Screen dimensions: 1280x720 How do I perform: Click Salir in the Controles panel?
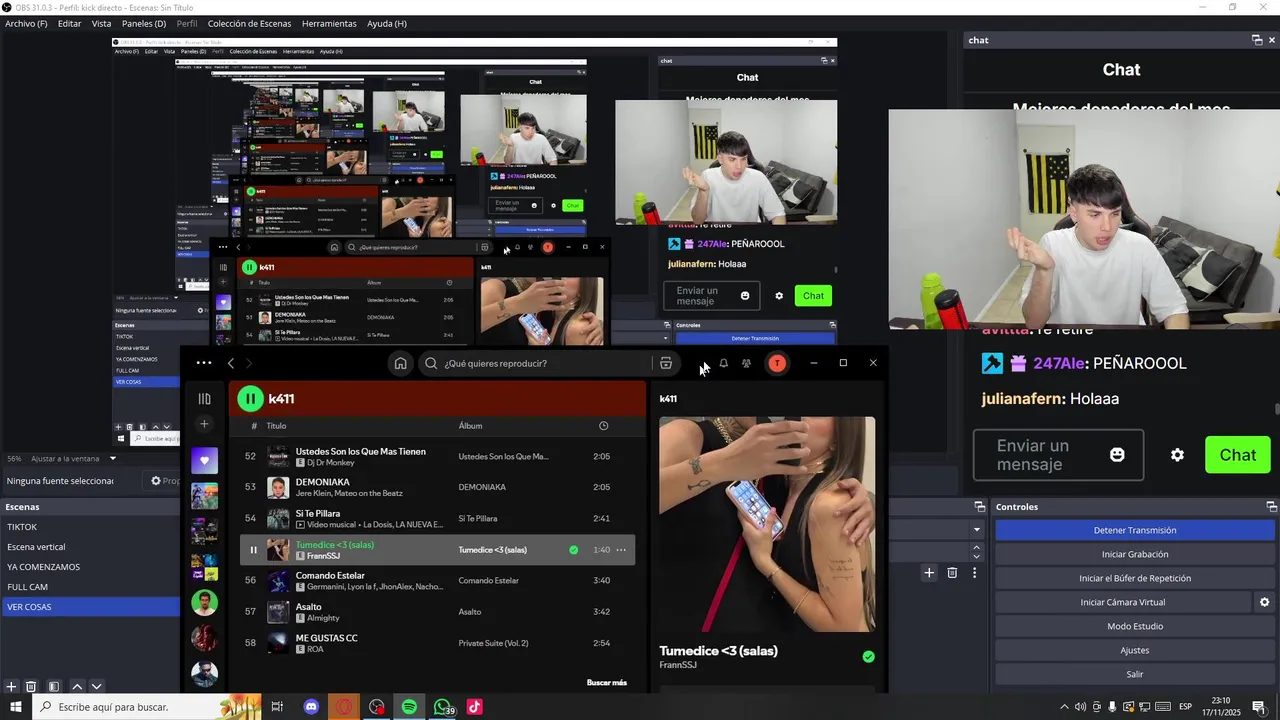[x=1134, y=674]
